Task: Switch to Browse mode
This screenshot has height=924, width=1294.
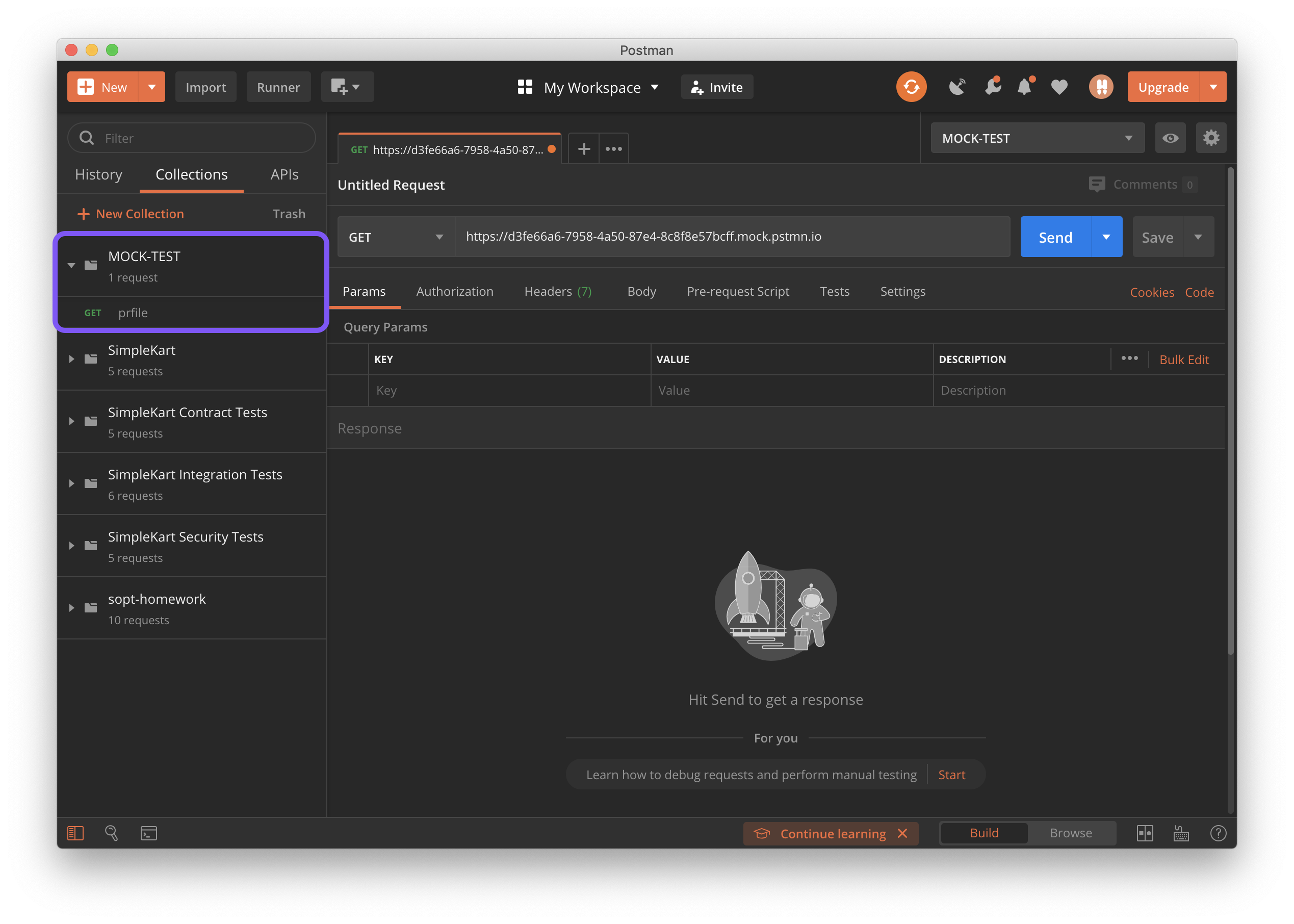Action: (1071, 833)
